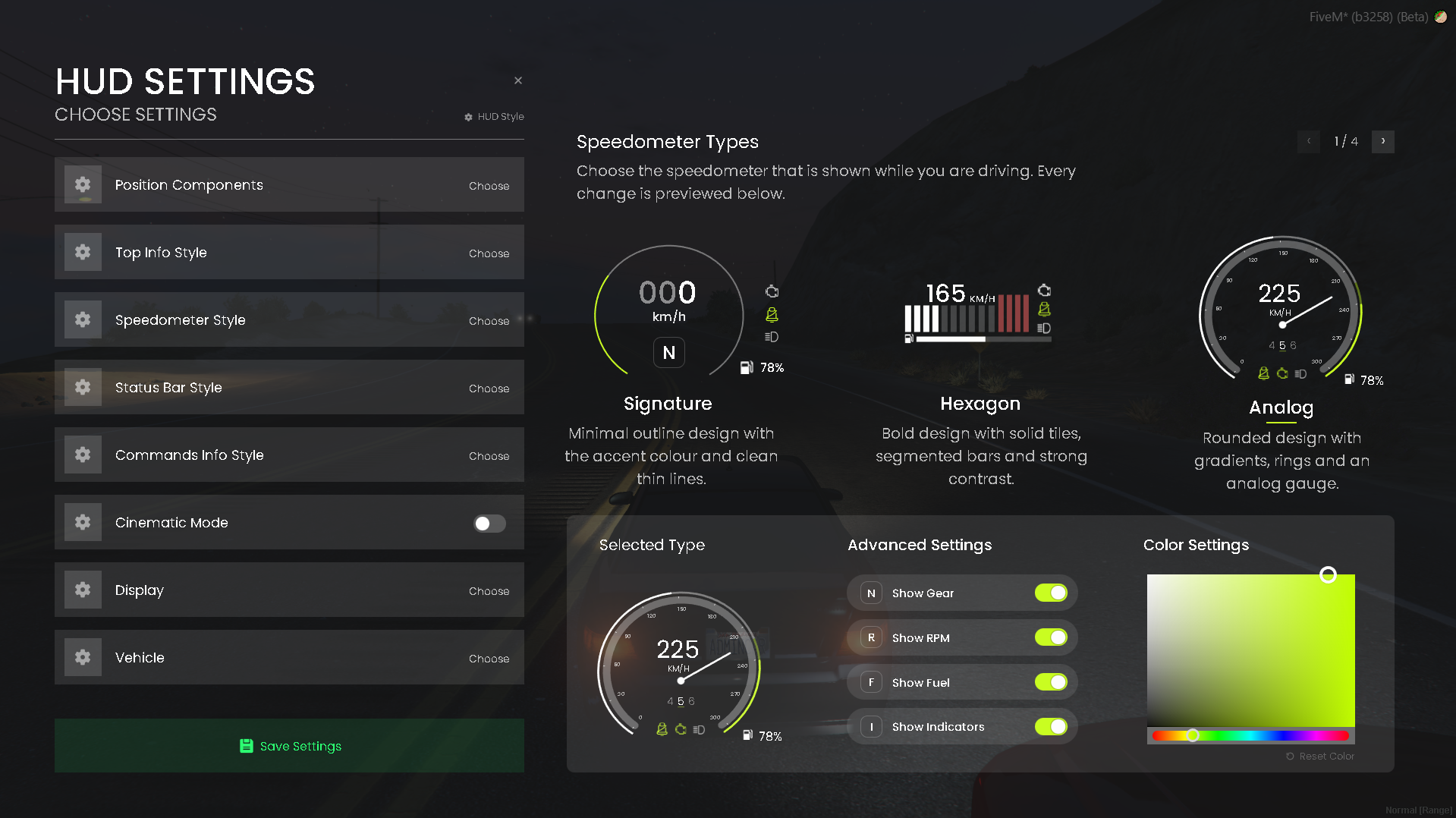Screen dimensions: 1456x818
Task: Save the HUD settings
Action: pyautogui.click(x=289, y=746)
